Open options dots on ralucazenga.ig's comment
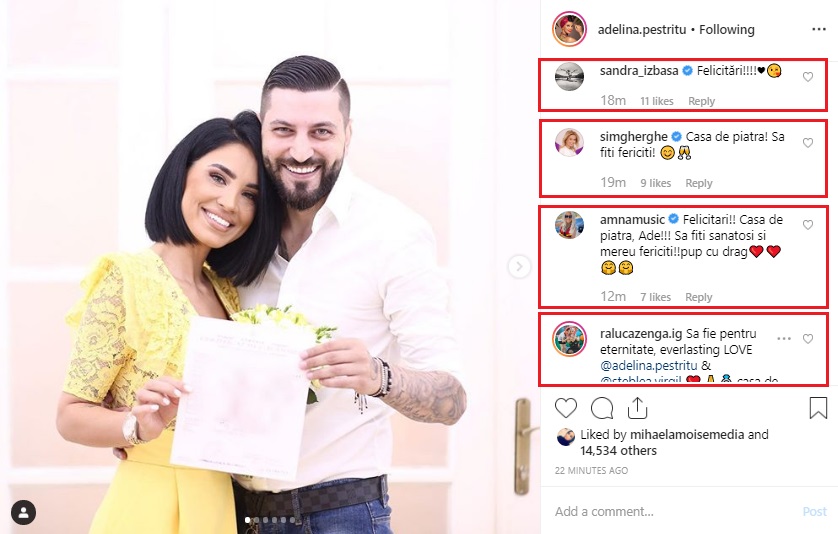The height and width of the screenshot is (534, 838). [783, 338]
